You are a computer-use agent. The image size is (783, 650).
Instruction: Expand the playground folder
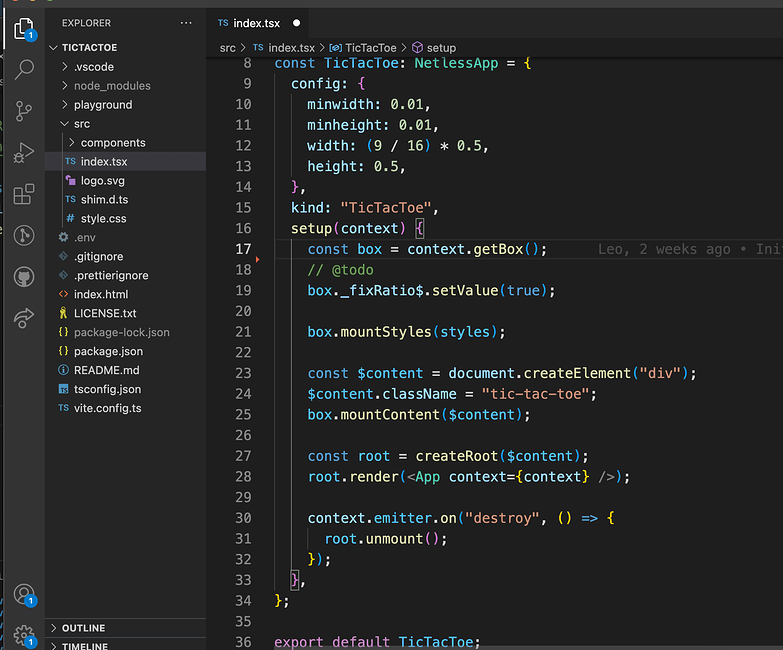click(x=64, y=104)
